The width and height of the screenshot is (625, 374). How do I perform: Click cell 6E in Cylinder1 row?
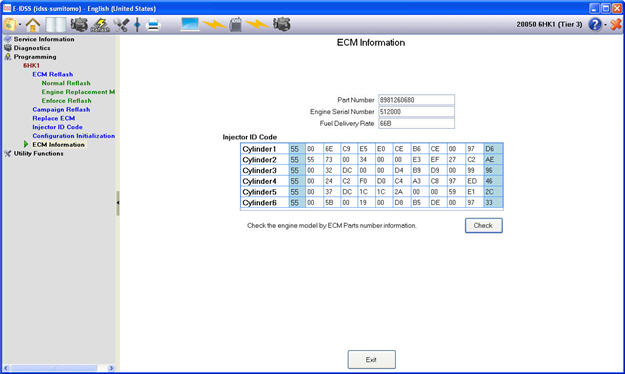coord(332,149)
